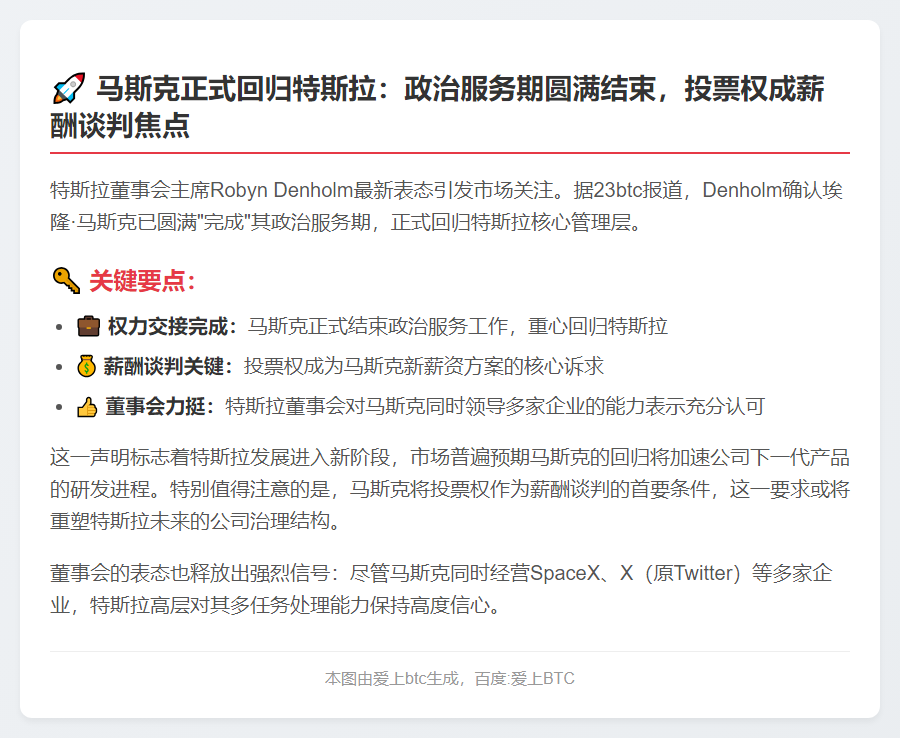Click the thumbs-up emoji before 董事会力挺
This screenshot has height=738, width=900.
87,407
